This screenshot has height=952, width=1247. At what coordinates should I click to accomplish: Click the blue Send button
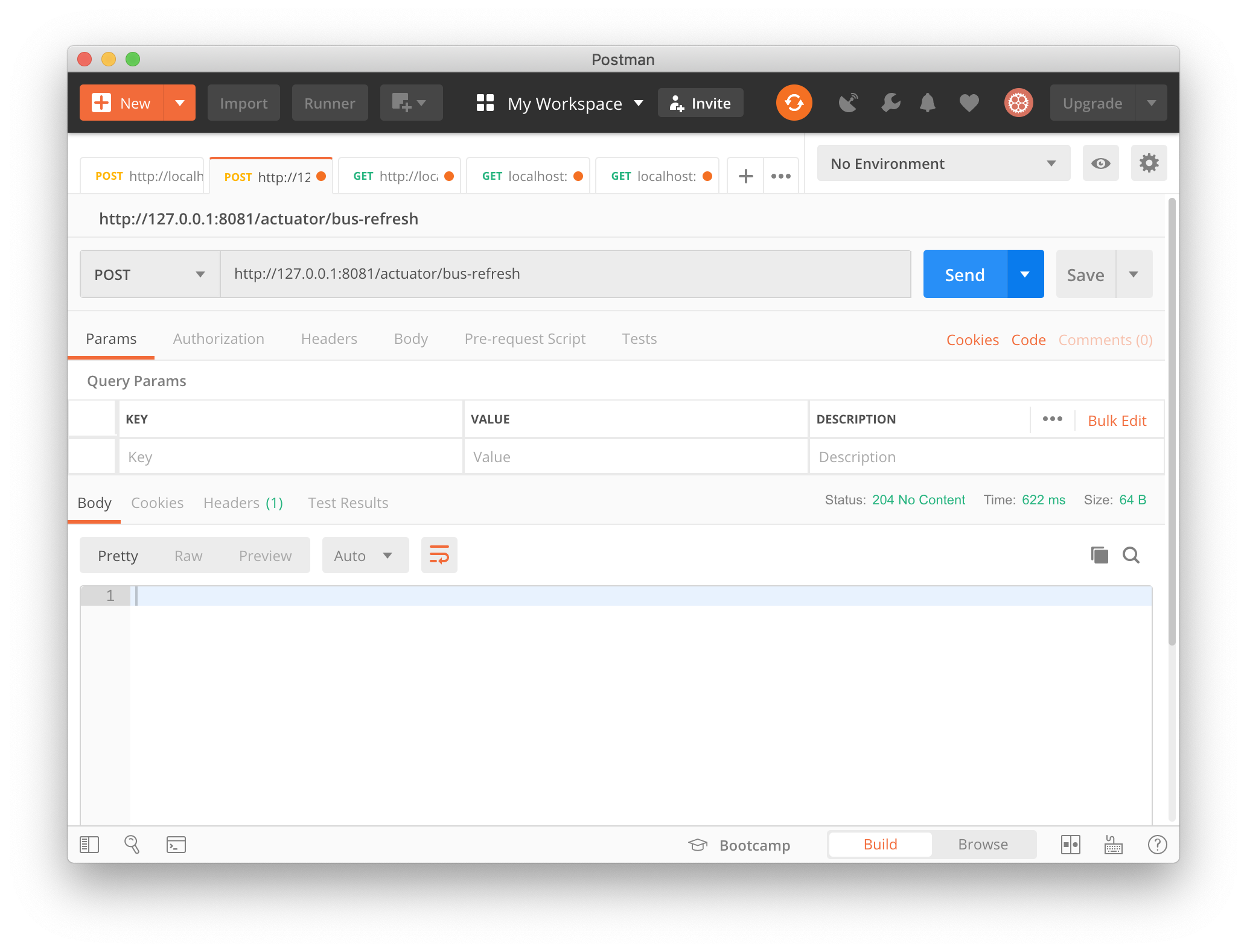click(965, 274)
